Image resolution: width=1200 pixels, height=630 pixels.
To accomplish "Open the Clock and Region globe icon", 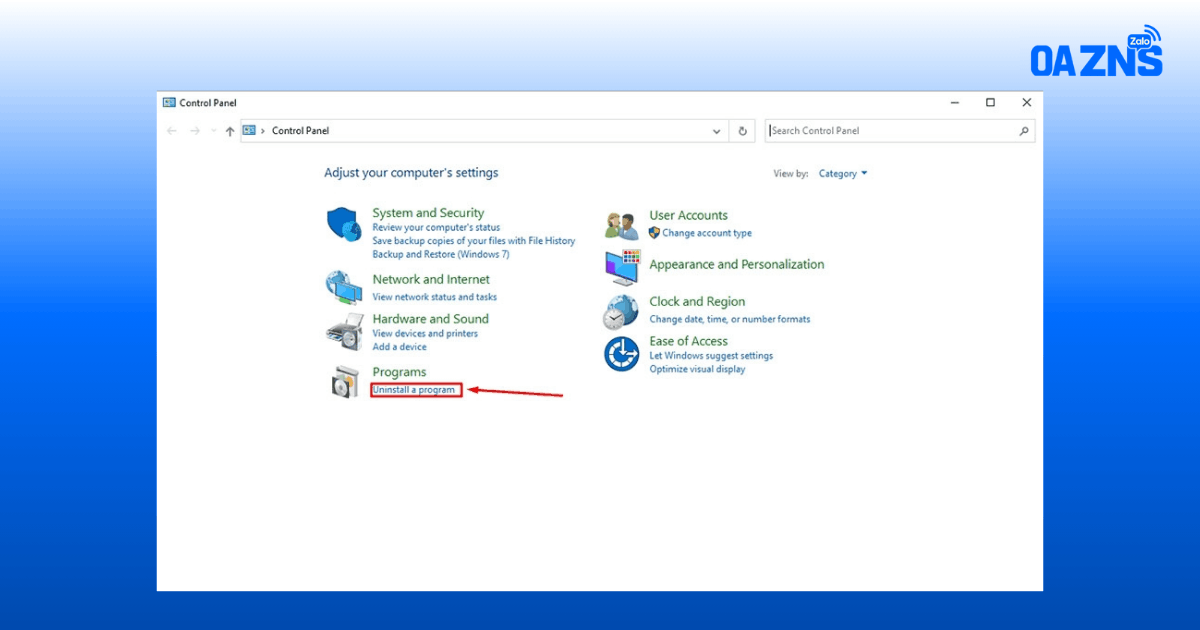I will (620, 312).
